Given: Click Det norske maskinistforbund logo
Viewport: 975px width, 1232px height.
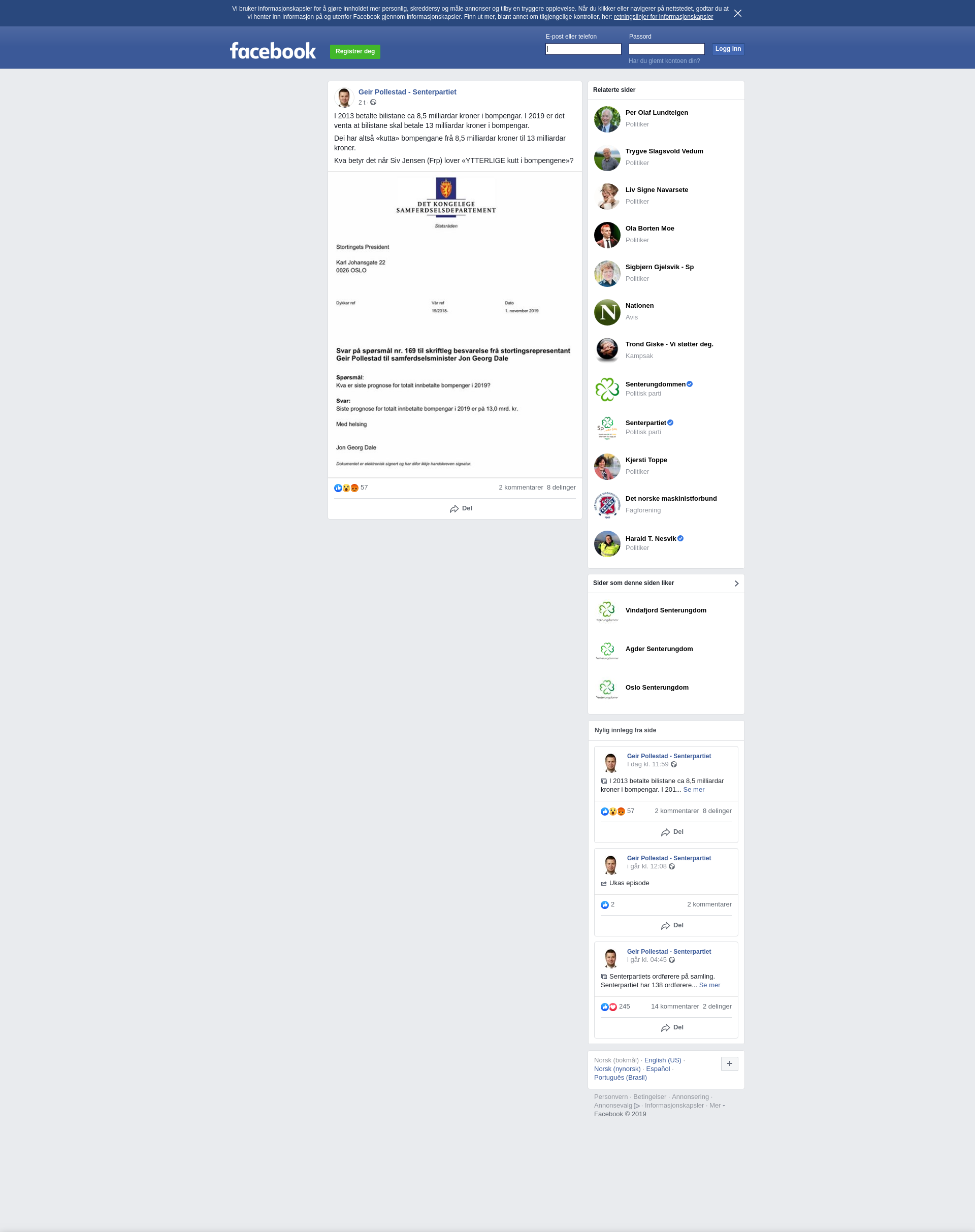Looking at the screenshot, I should click(607, 505).
